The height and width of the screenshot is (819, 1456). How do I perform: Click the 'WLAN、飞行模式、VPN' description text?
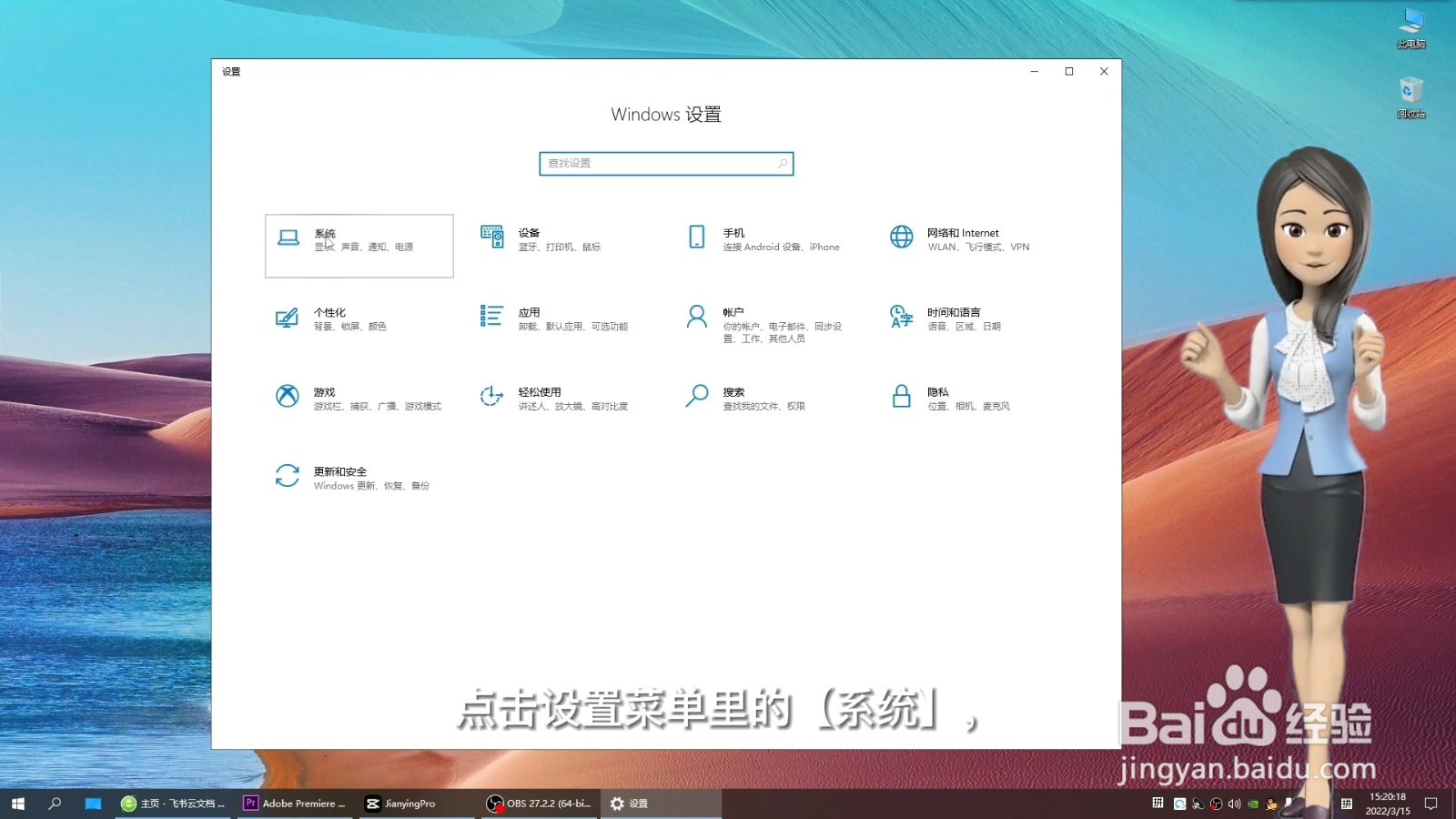[978, 247]
